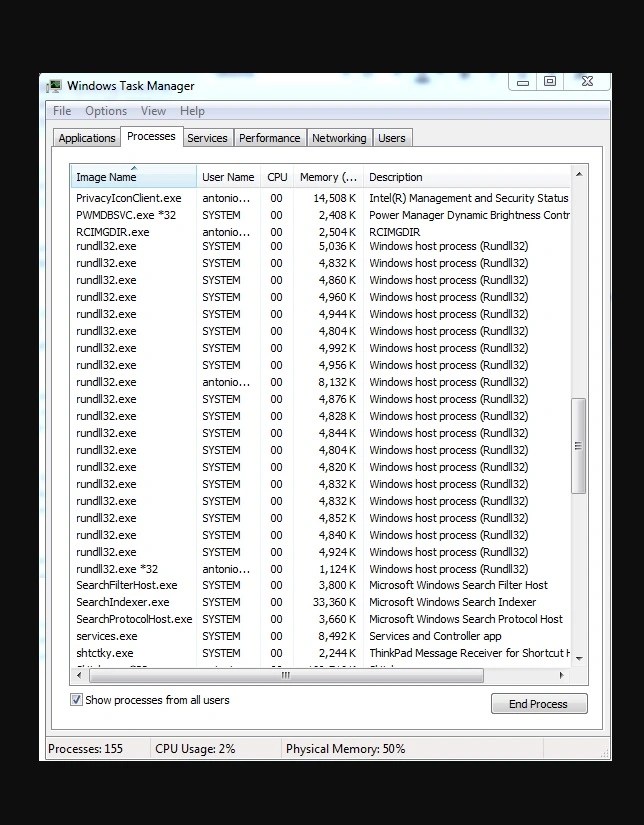The height and width of the screenshot is (825, 644).
Task: Sort by the Image Name column header
Action: click(x=134, y=177)
